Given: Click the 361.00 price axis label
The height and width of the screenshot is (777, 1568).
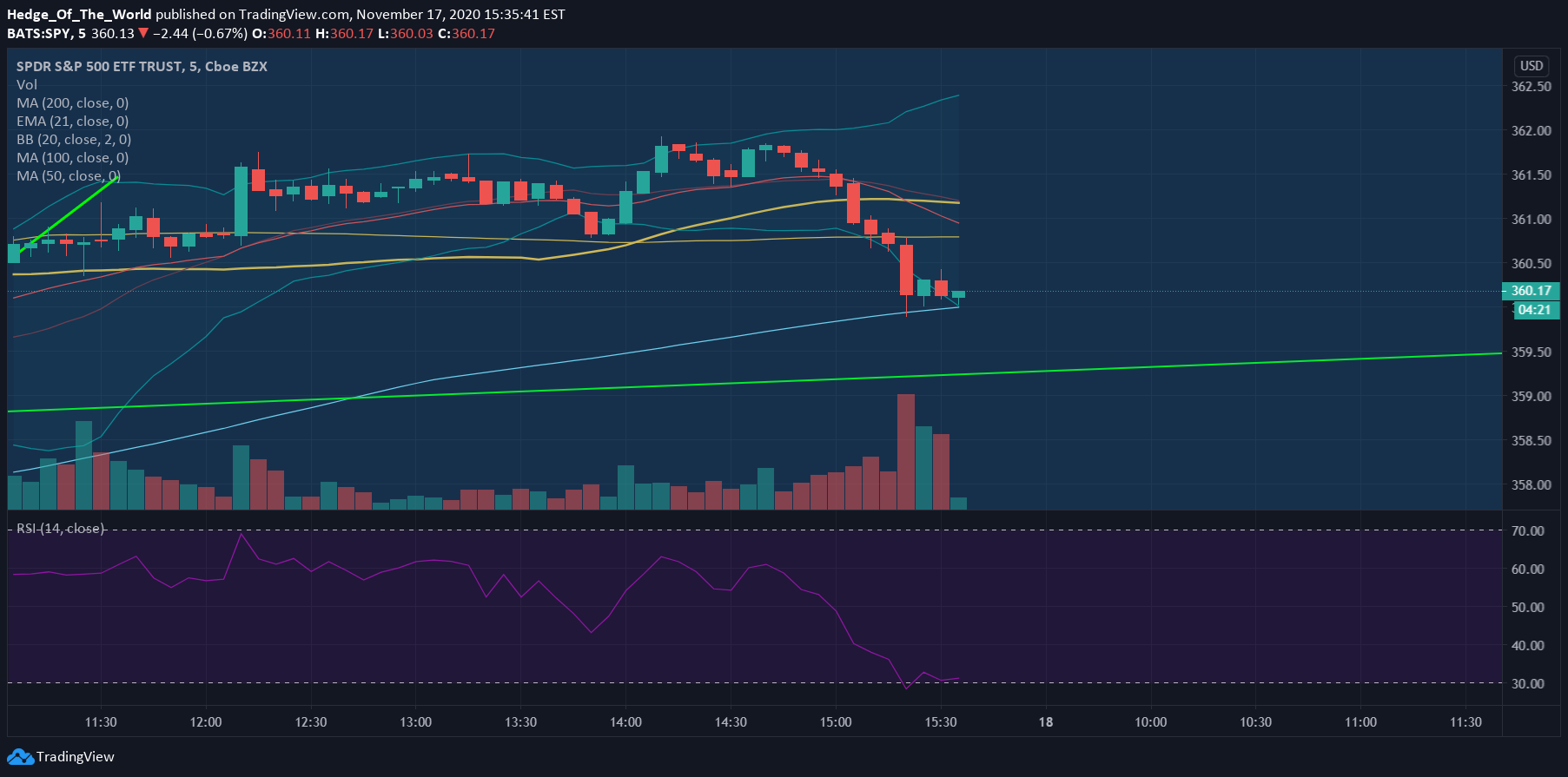Looking at the screenshot, I should (x=1532, y=220).
